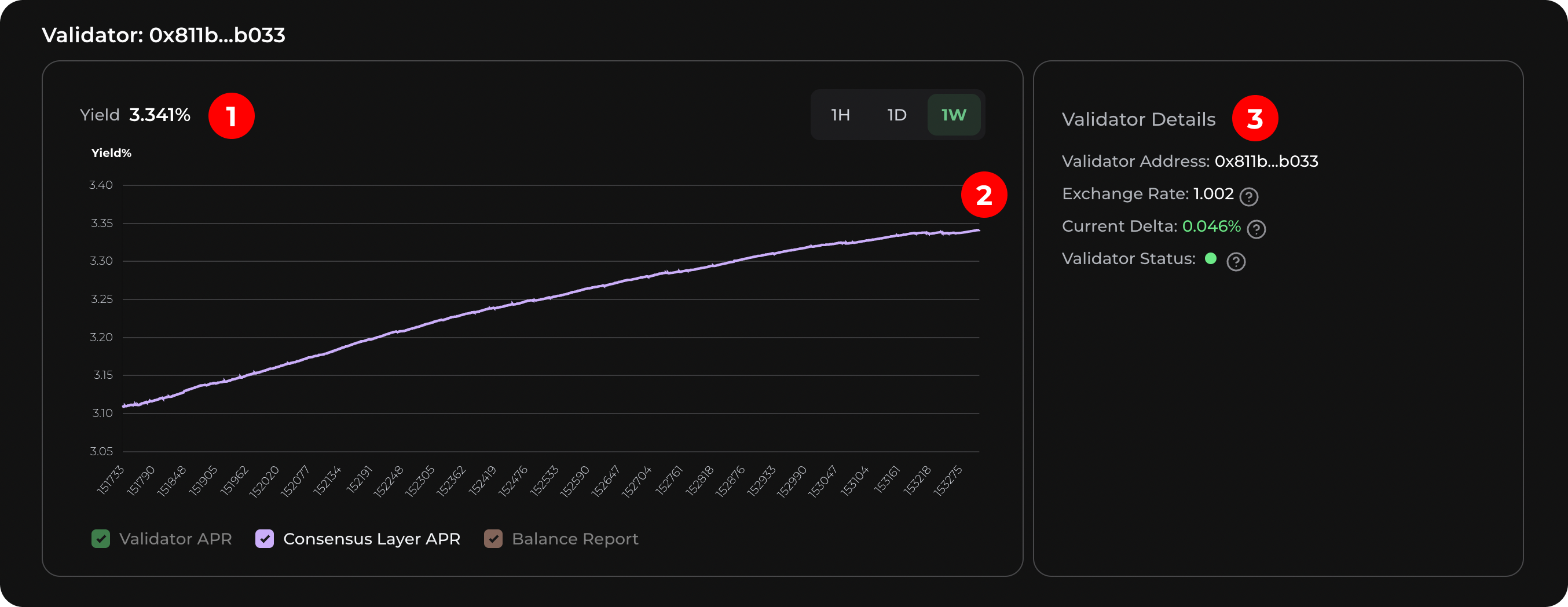Toggle the Balance Report checkbox
Screen dimensions: 1568x607
coord(493,539)
